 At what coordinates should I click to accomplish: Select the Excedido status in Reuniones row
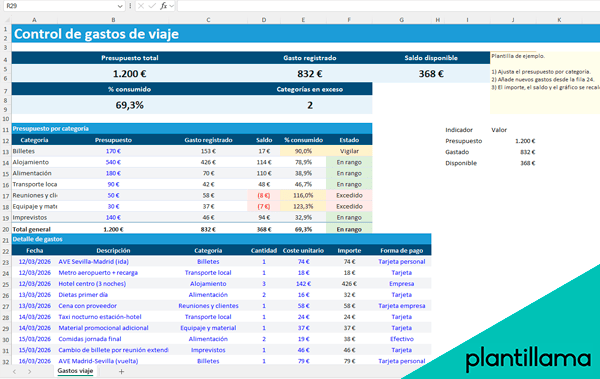pos(349,195)
